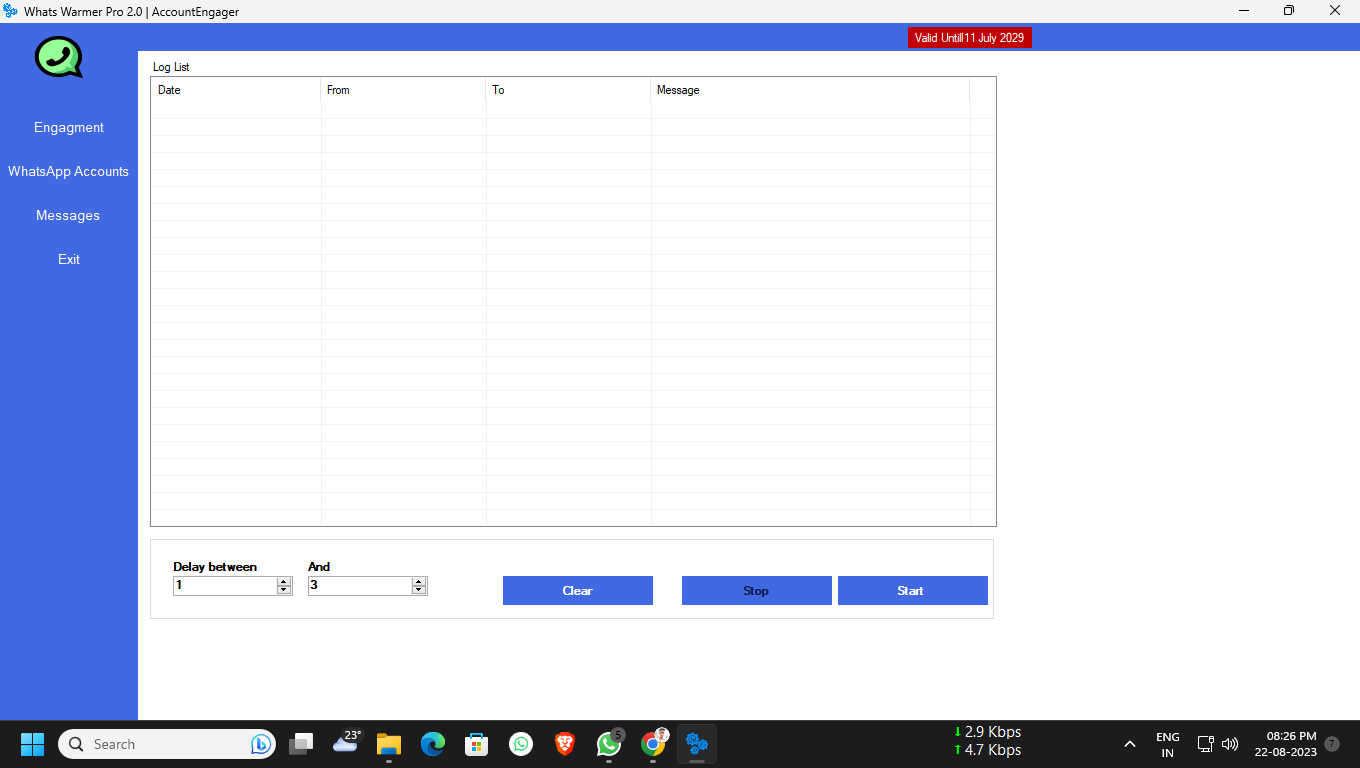1360x768 pixels.
Task: Click the Log List label
Action: click(x=171, y=67)
